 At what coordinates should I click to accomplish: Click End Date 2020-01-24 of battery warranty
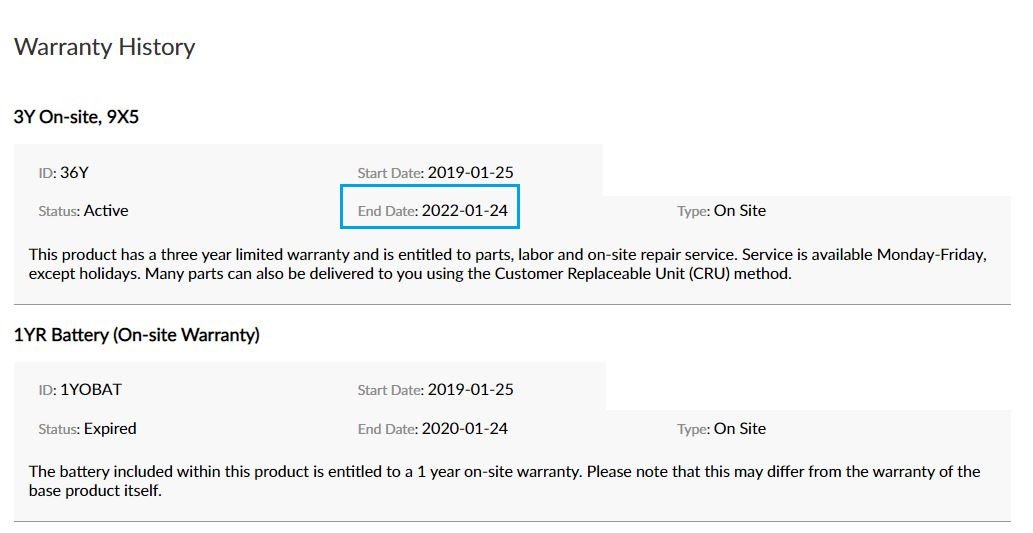(433, 429)
